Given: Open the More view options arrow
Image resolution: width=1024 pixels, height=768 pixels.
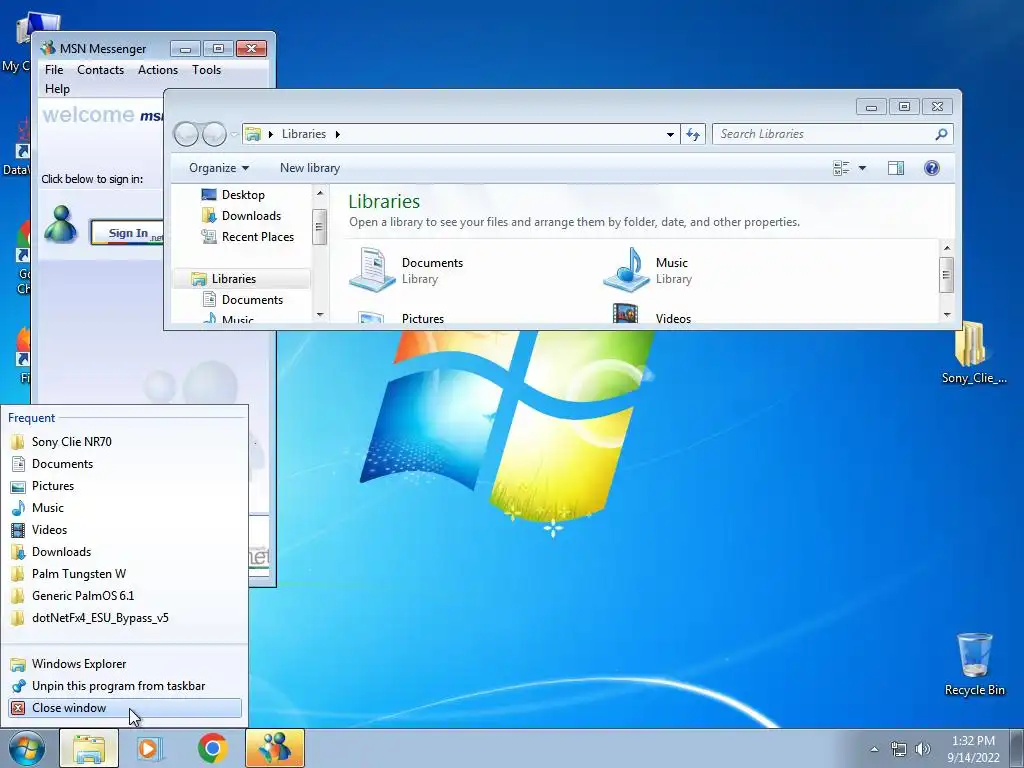Looking at the screenshot, I should (x=862, y=168).
